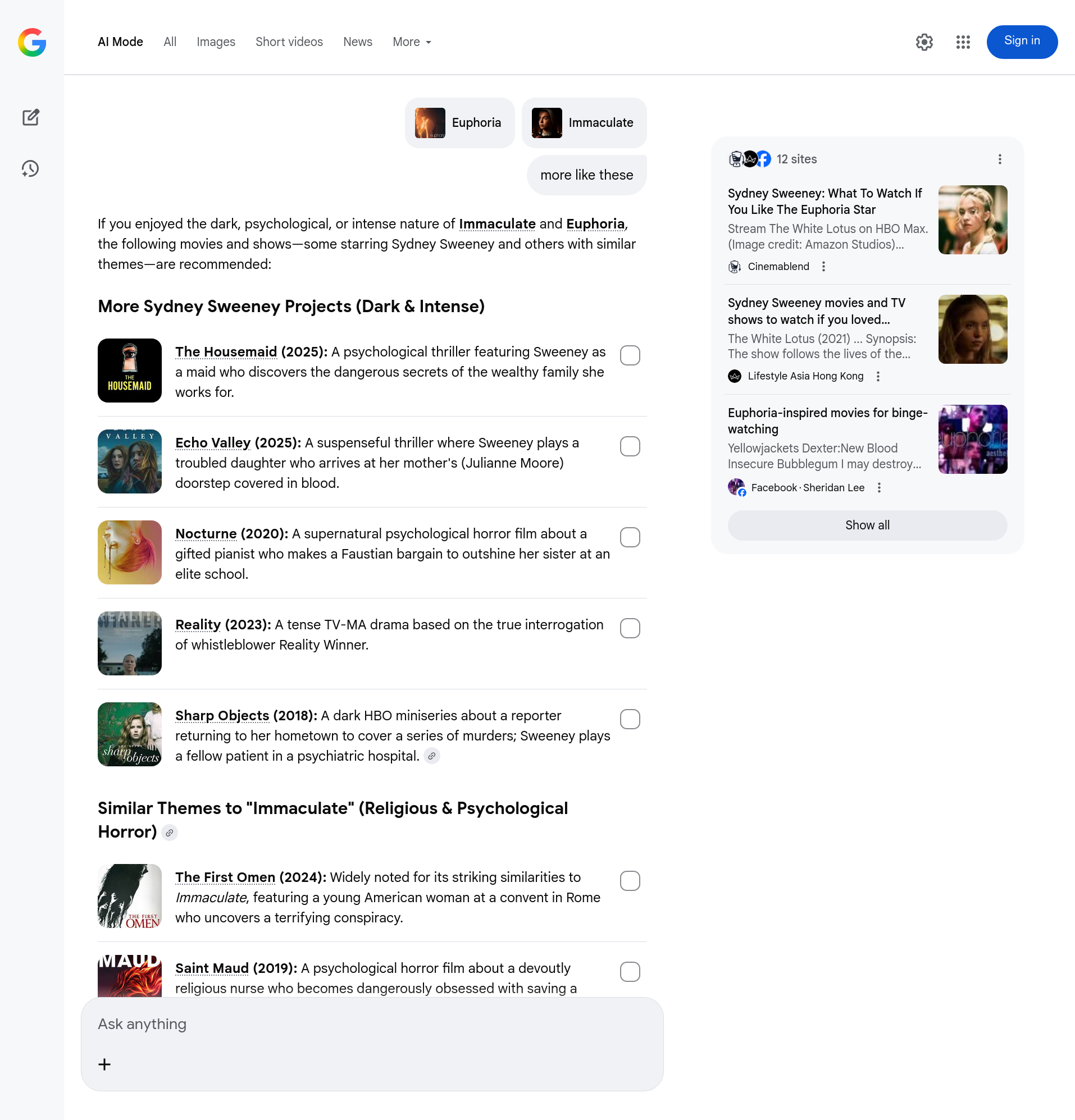Open the Cinemablend Sydney Sweeney article
This screenshot has height=1120, width=1075.
pos(825,201)
